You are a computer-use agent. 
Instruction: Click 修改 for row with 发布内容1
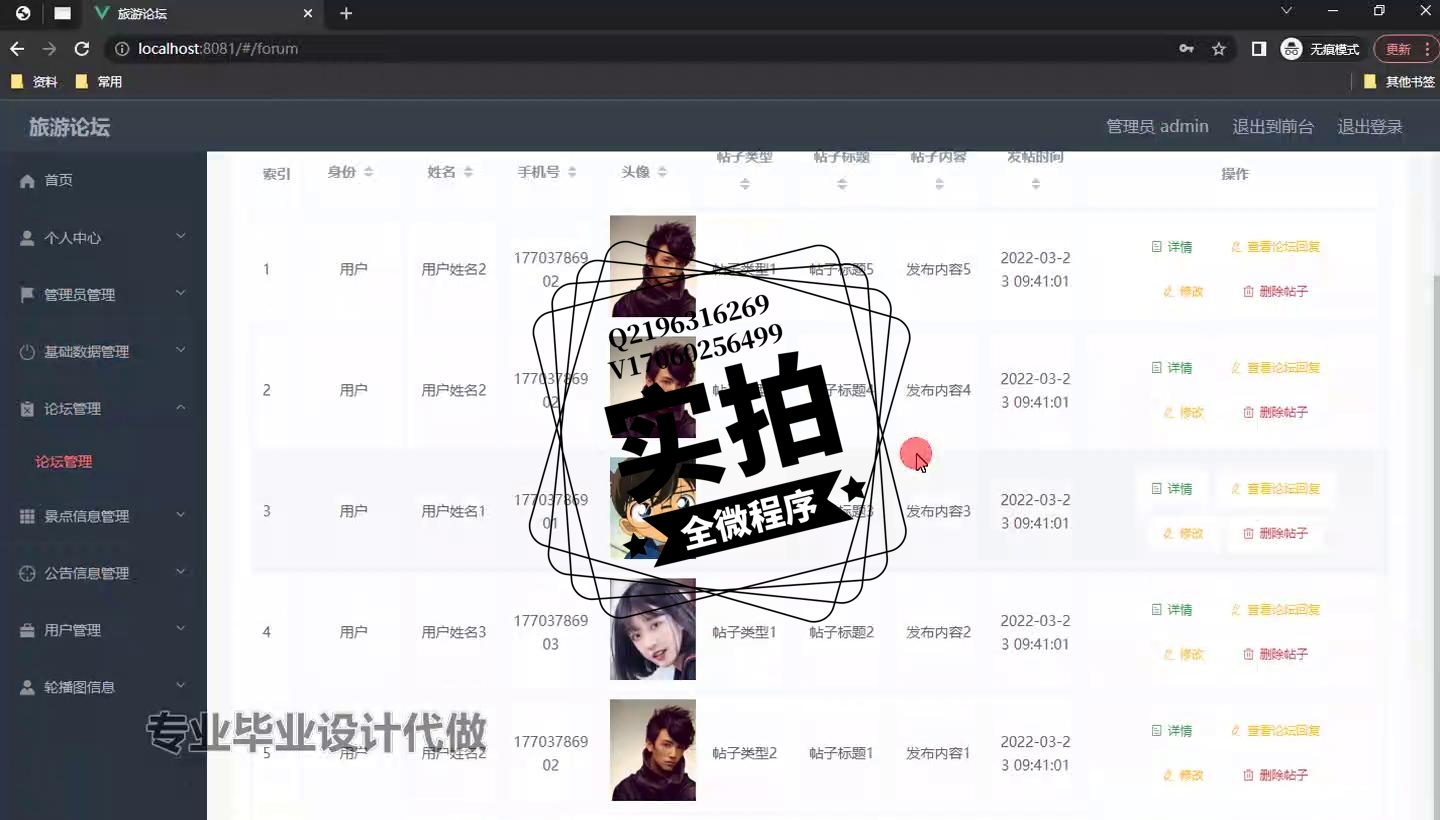(1183, 776)
